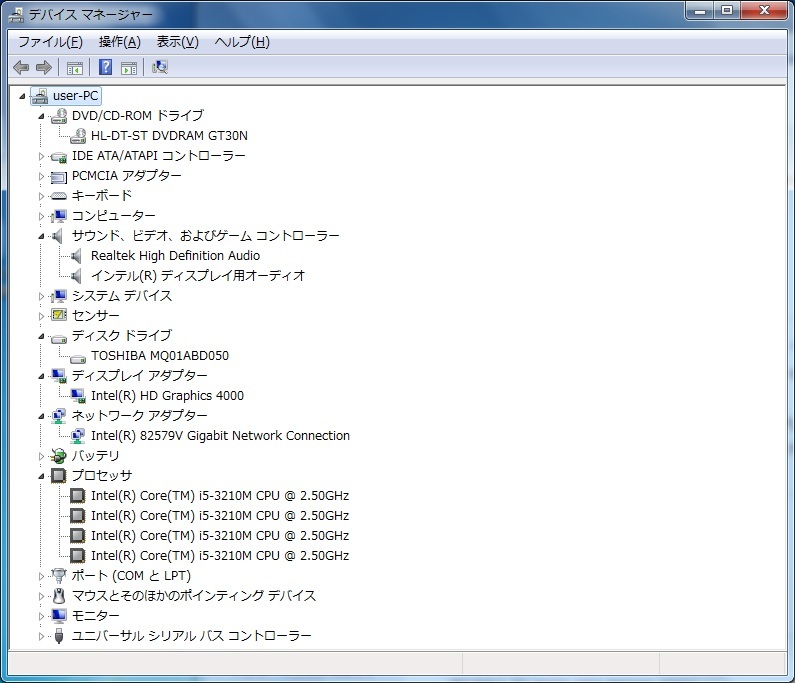This screenshot has height=683, width=795.
Task: Click the TOSHIBA MQ01ABD050 disk icon
Action: (x=78, y=357)
